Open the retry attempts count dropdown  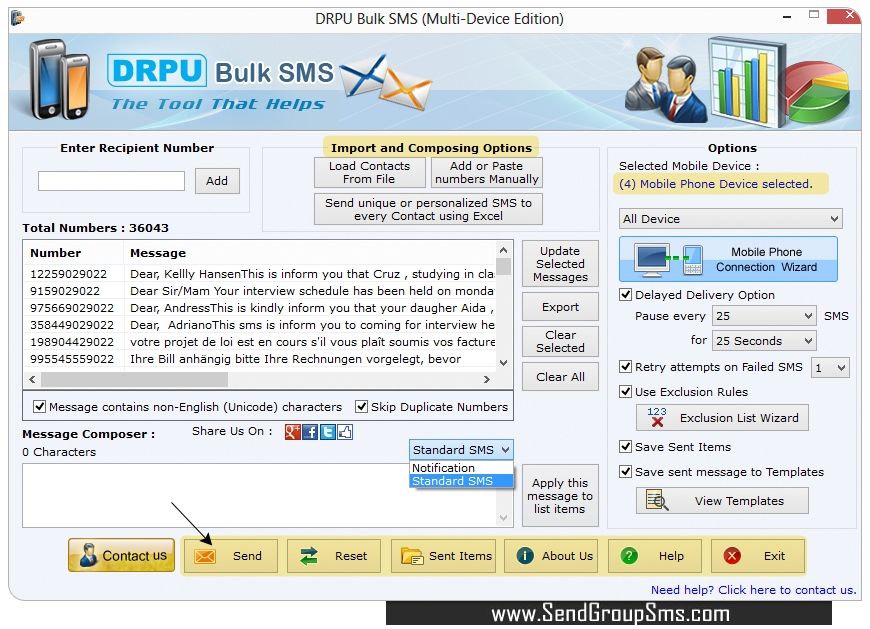click(829, 368)
